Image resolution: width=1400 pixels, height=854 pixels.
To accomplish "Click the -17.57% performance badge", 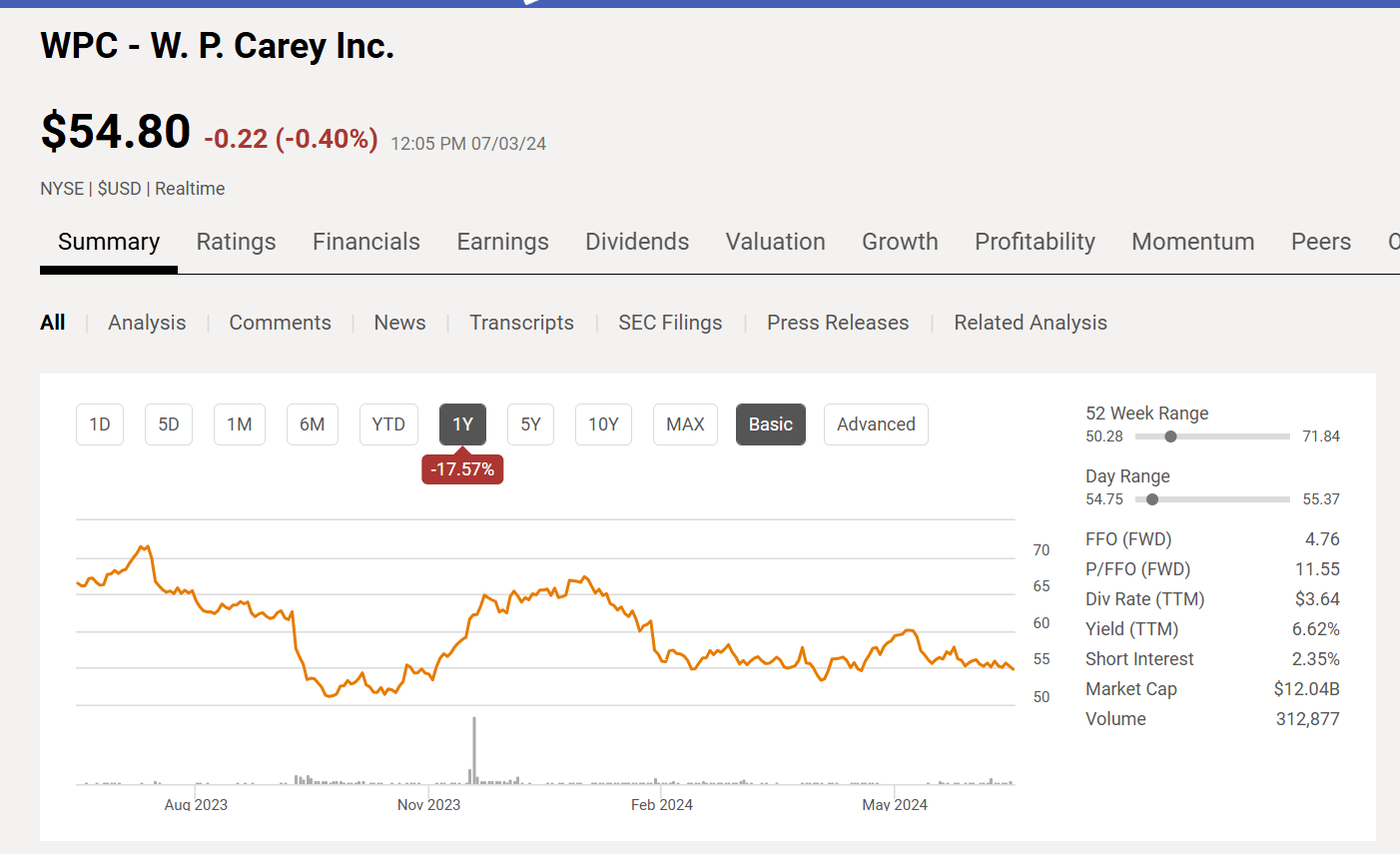I will [x=462, y=469].
